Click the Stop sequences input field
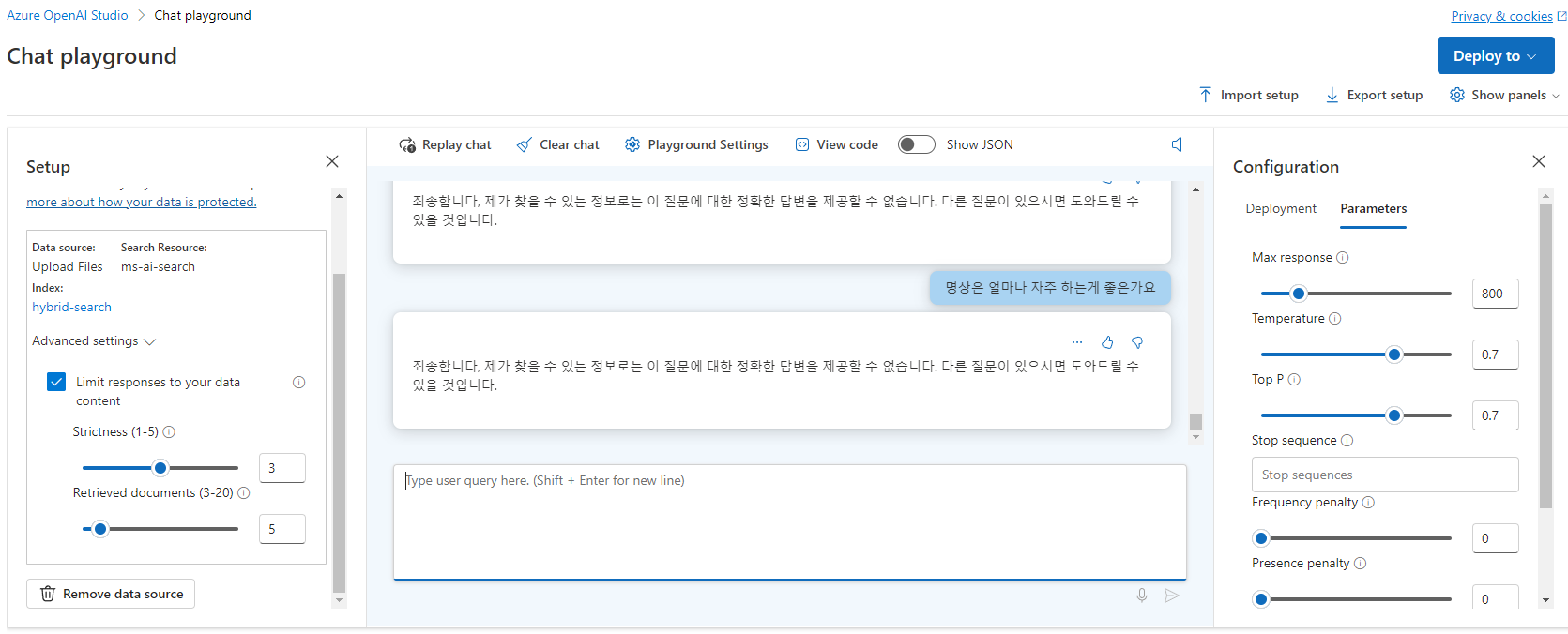 coord(1385,475)
